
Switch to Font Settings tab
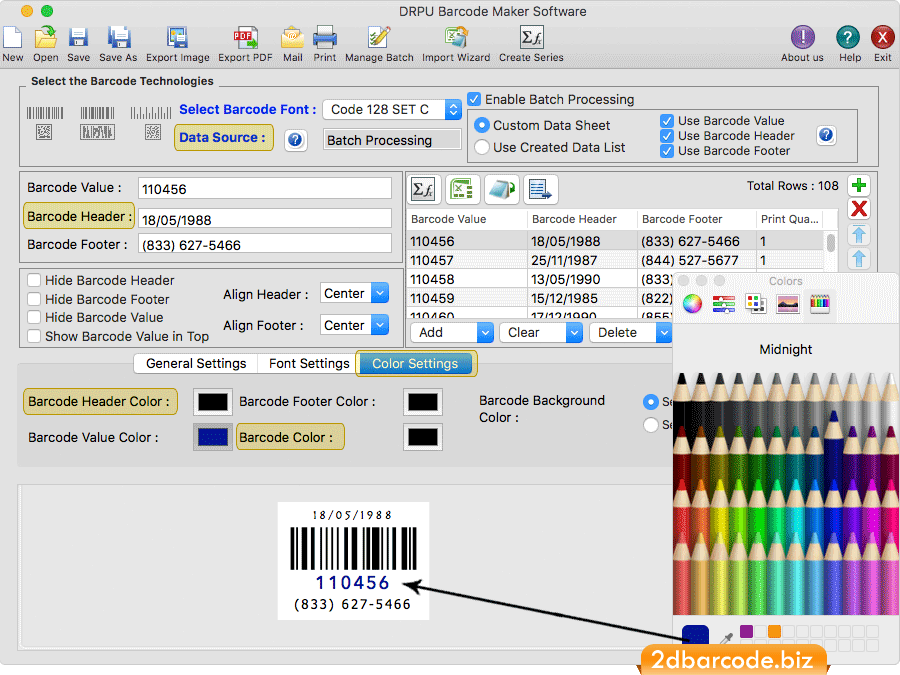pos(309,363)
